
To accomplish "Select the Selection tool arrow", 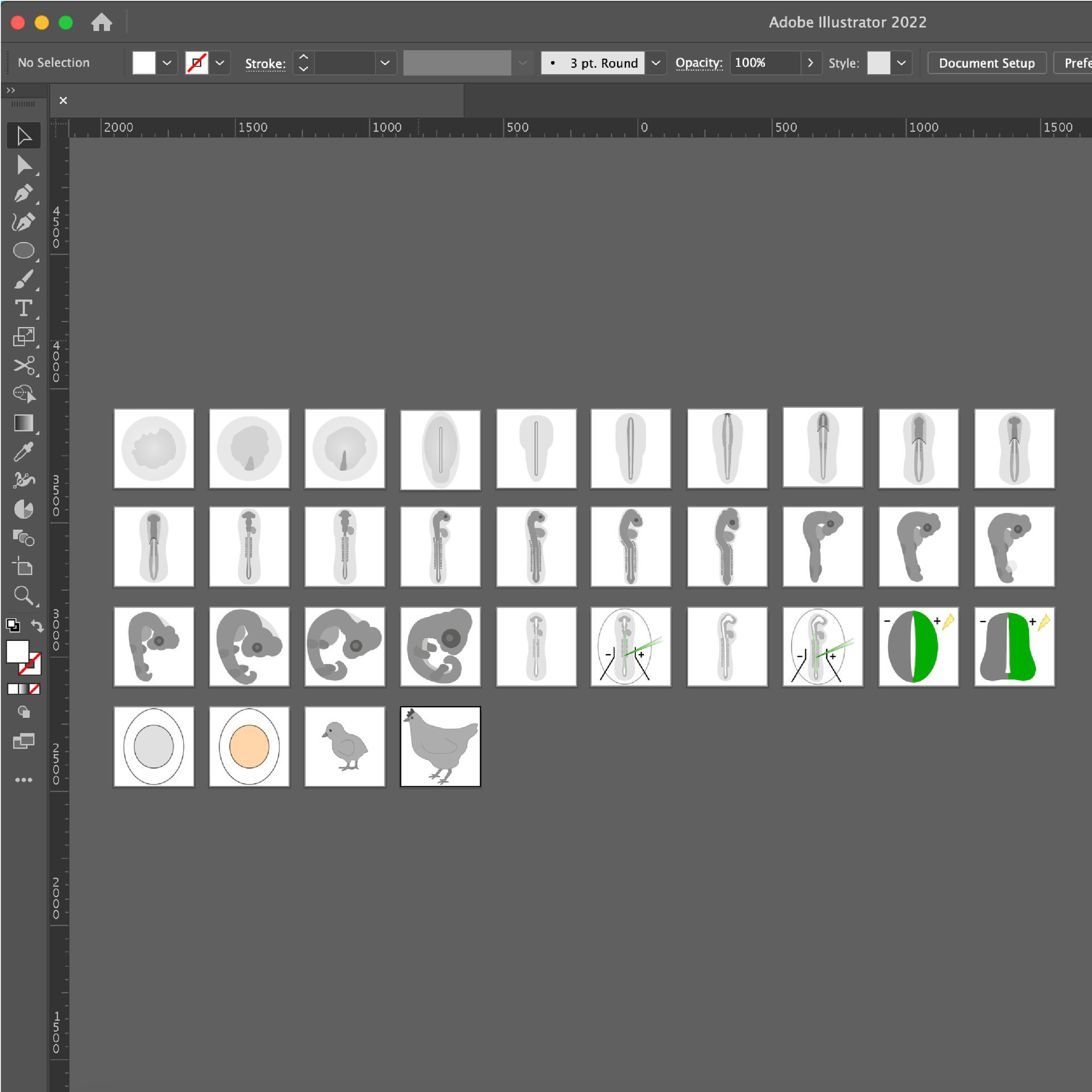I will [x=23, y=136].
